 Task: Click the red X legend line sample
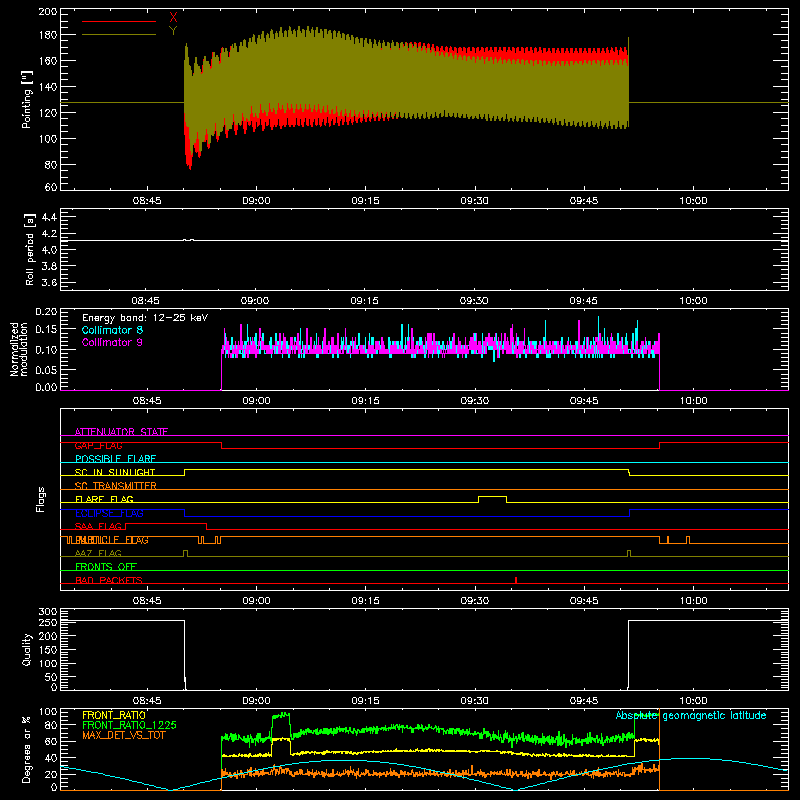point(119,21)
